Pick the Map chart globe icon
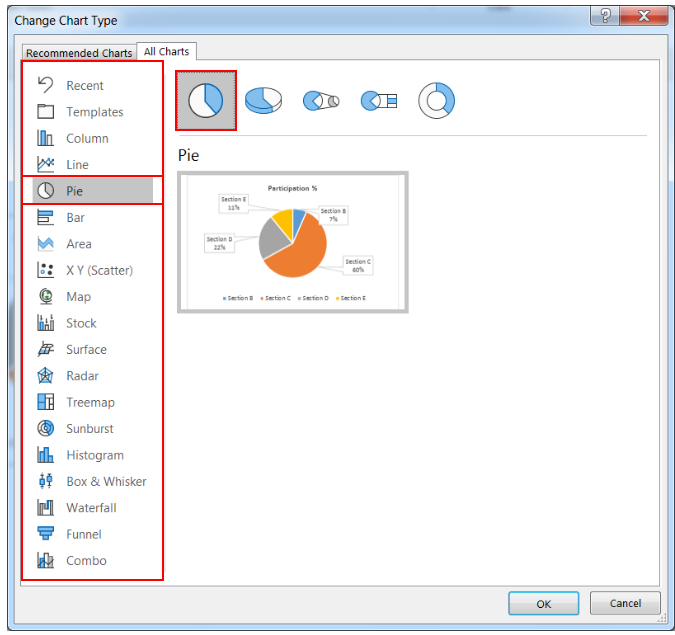675x635 pixels. click(x=45, y=297)
